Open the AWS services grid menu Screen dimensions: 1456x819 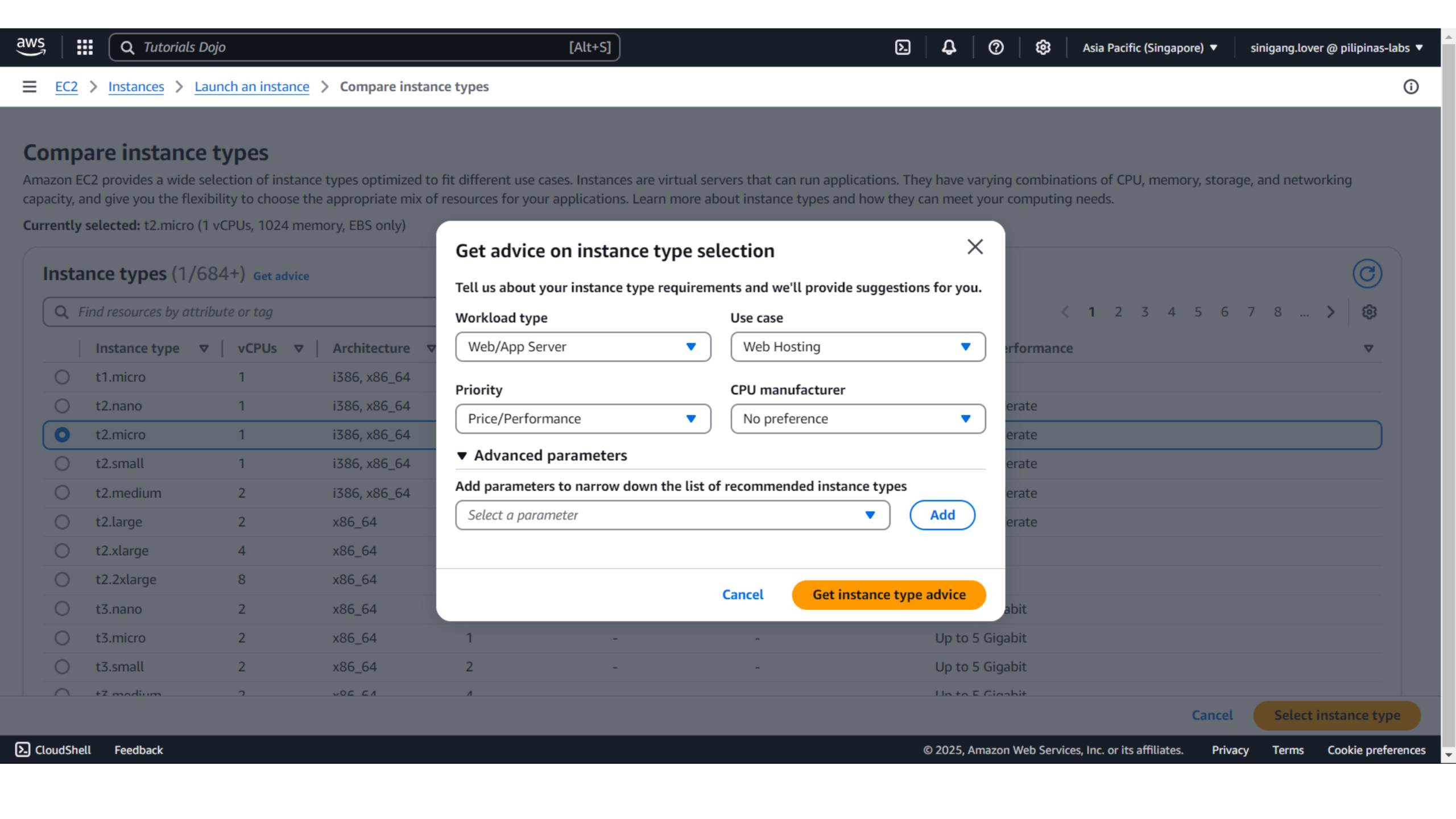(85, 47)
